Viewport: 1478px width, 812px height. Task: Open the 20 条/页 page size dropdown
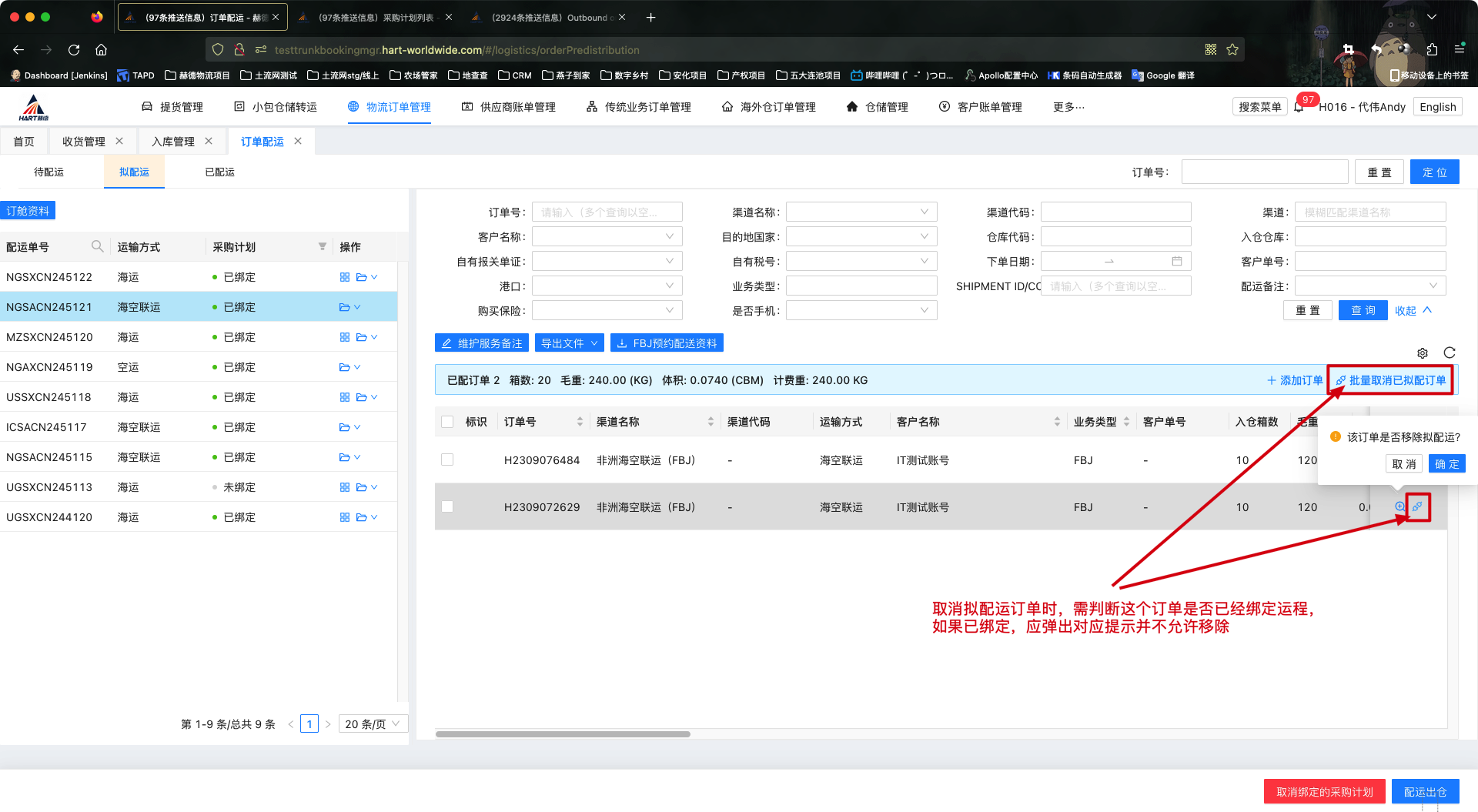[373, 724]
